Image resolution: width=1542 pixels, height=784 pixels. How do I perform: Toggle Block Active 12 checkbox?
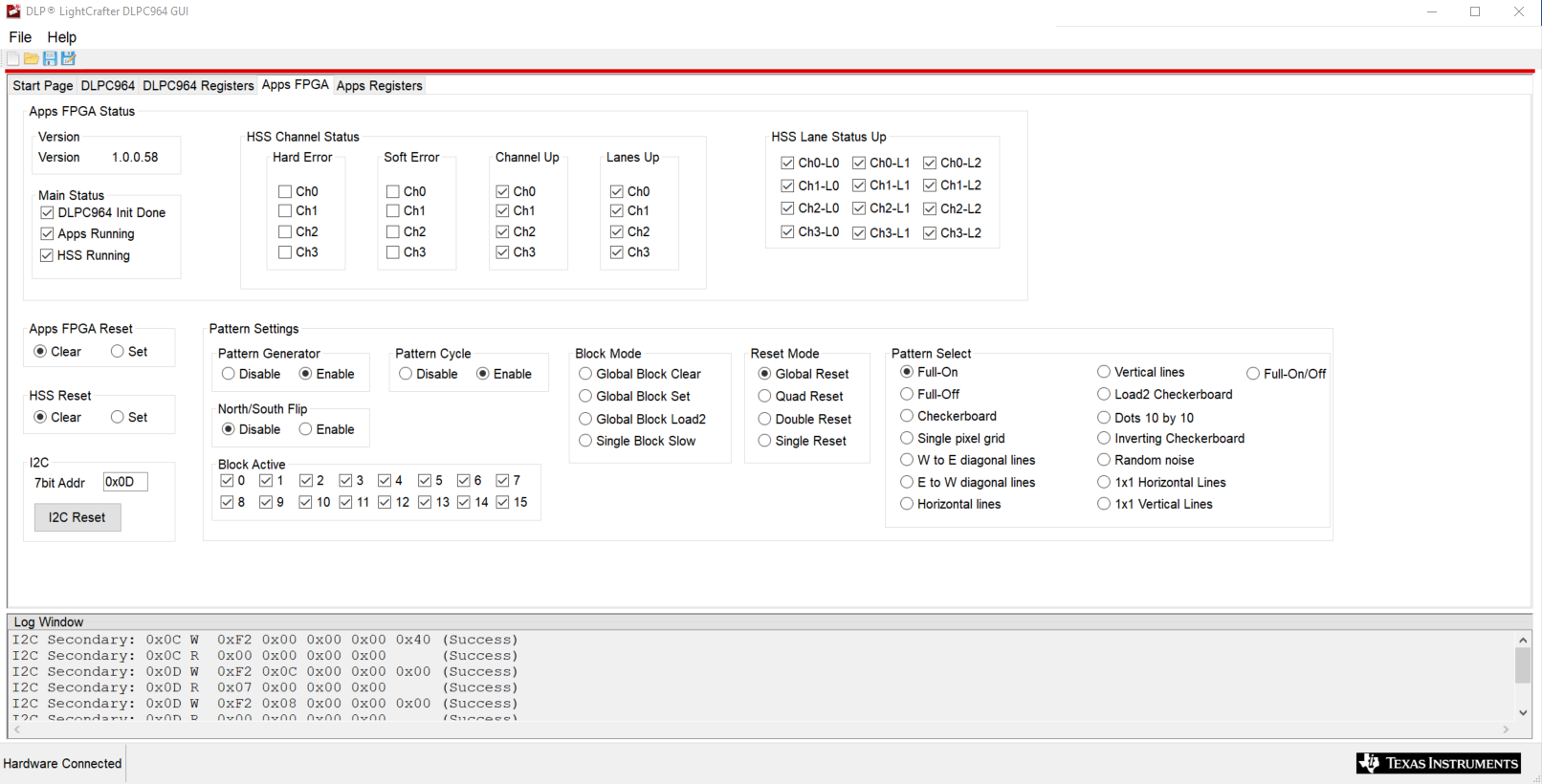pyautogui.click(x=385, y=502)
